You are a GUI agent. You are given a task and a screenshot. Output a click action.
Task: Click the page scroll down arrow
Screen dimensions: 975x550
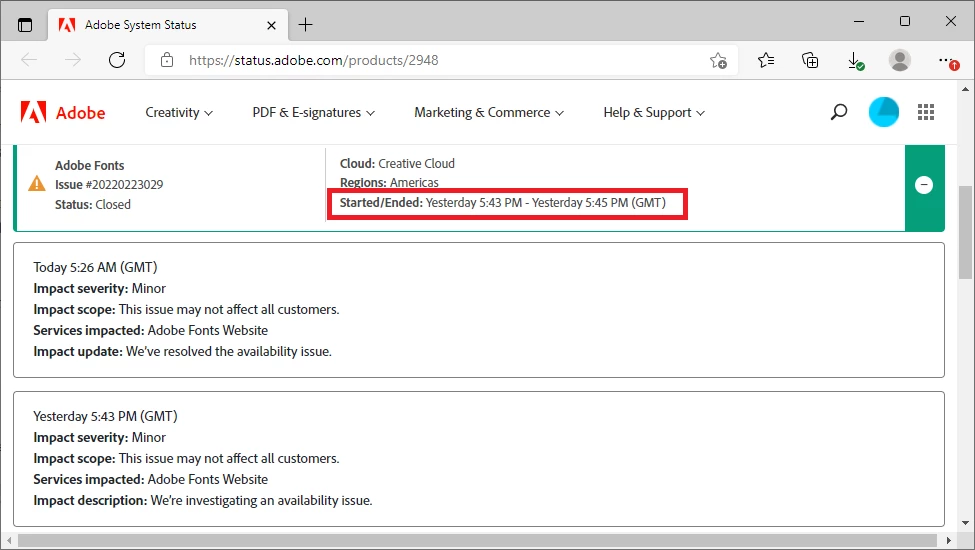click(965, 523)
